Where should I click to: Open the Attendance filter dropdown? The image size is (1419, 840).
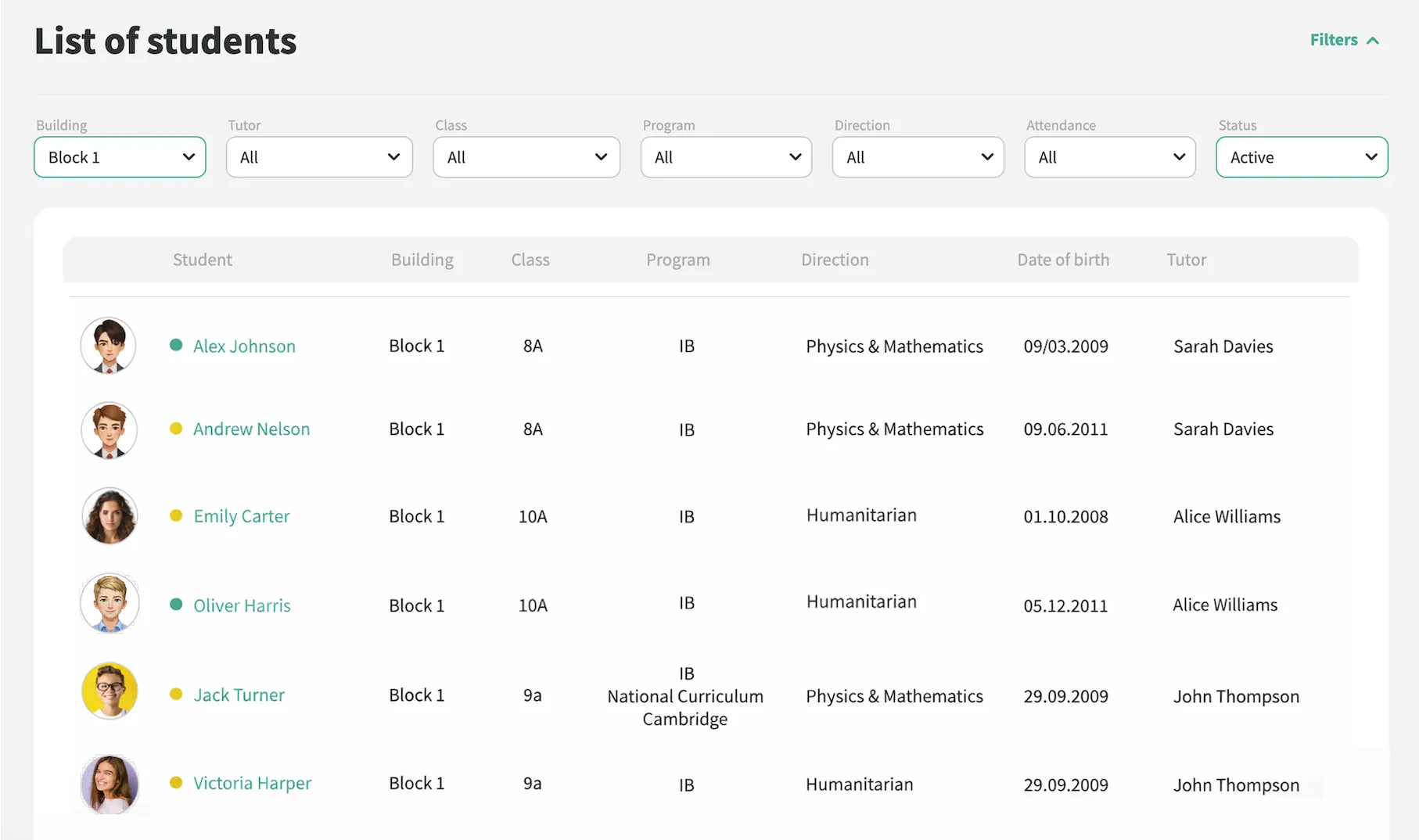[1109, 156]
